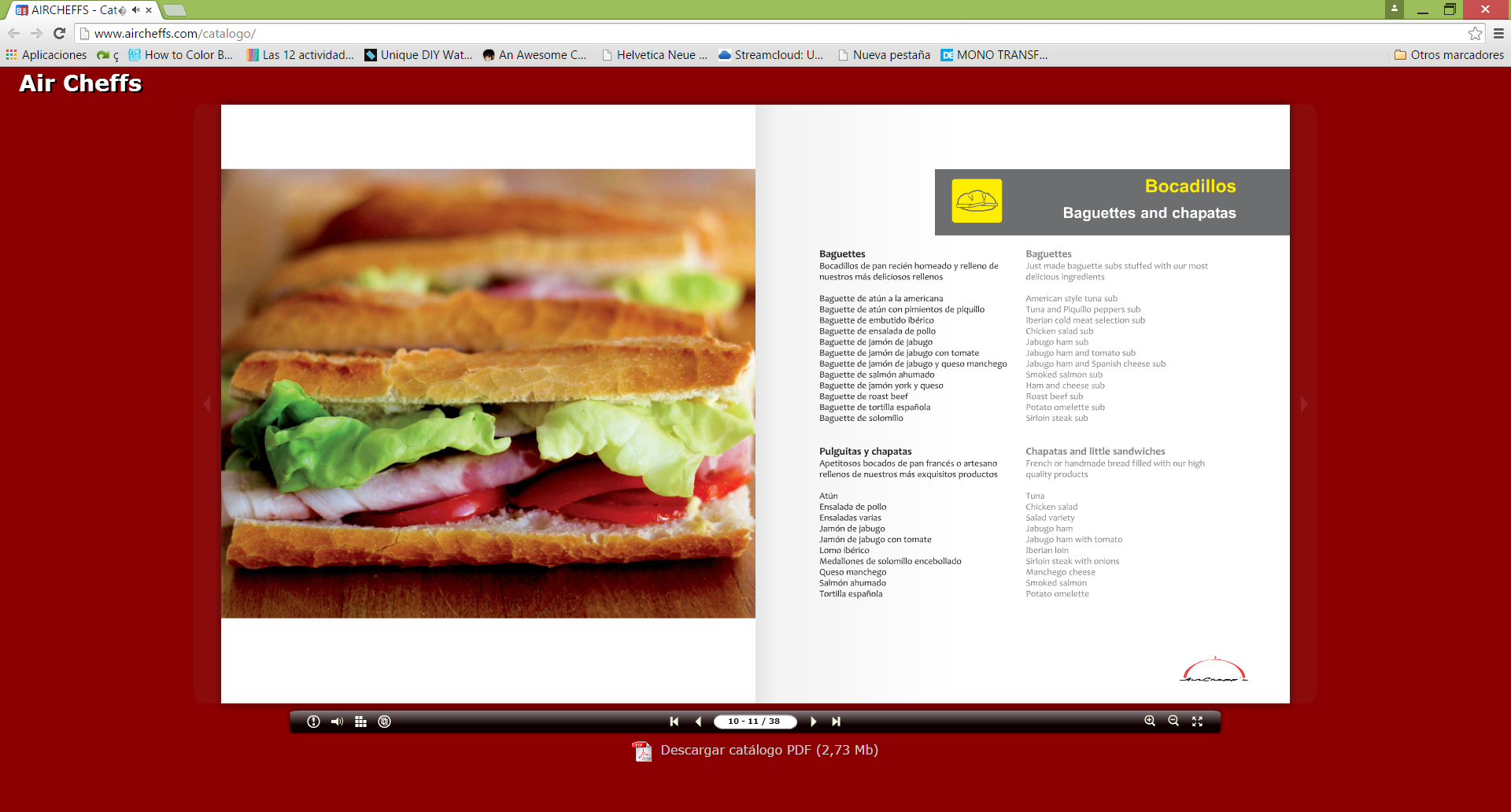This screenshot has width=1511, height=812.
Task: Jump to the last catalog page
Action: [x=837, y=722]
